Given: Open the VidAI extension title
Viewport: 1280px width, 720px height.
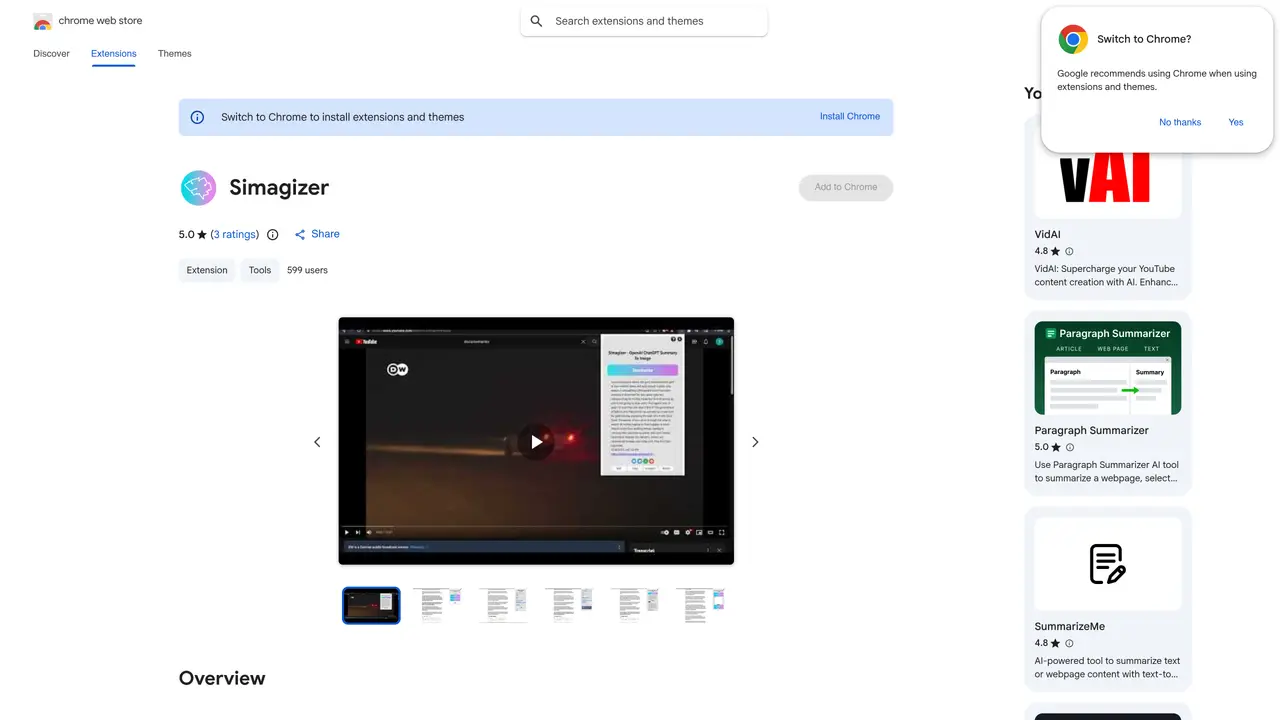Looking at the screenshot, I should [1048, 234].
